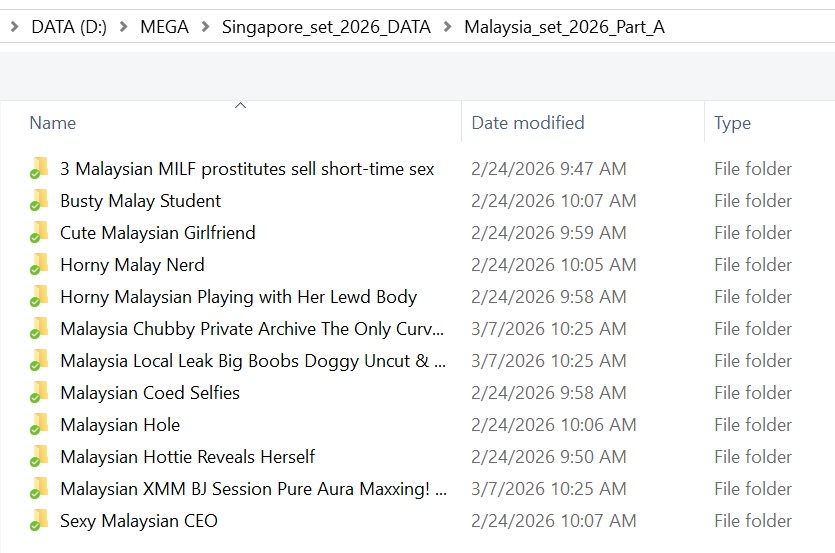Navigate to MEGA folder in breadcrumb
This screenshot has height=553, width=835.
(165, 27)
